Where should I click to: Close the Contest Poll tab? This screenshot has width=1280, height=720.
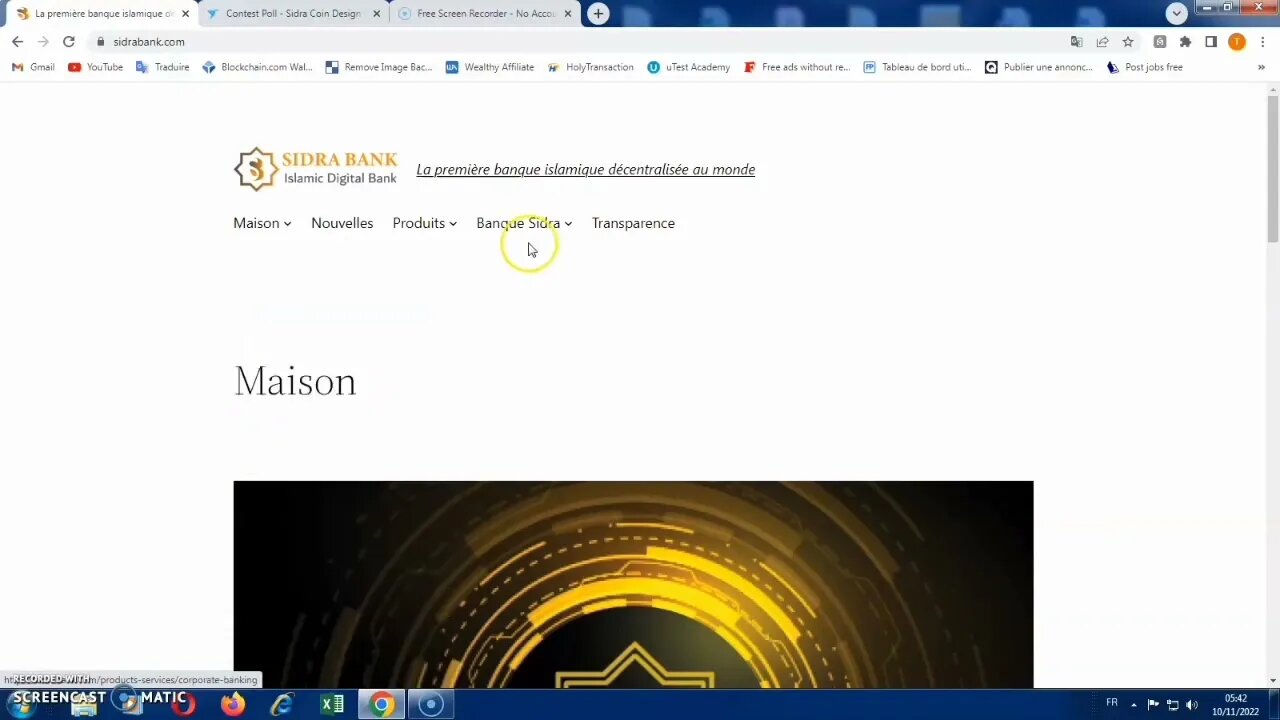tap(377, 14)
